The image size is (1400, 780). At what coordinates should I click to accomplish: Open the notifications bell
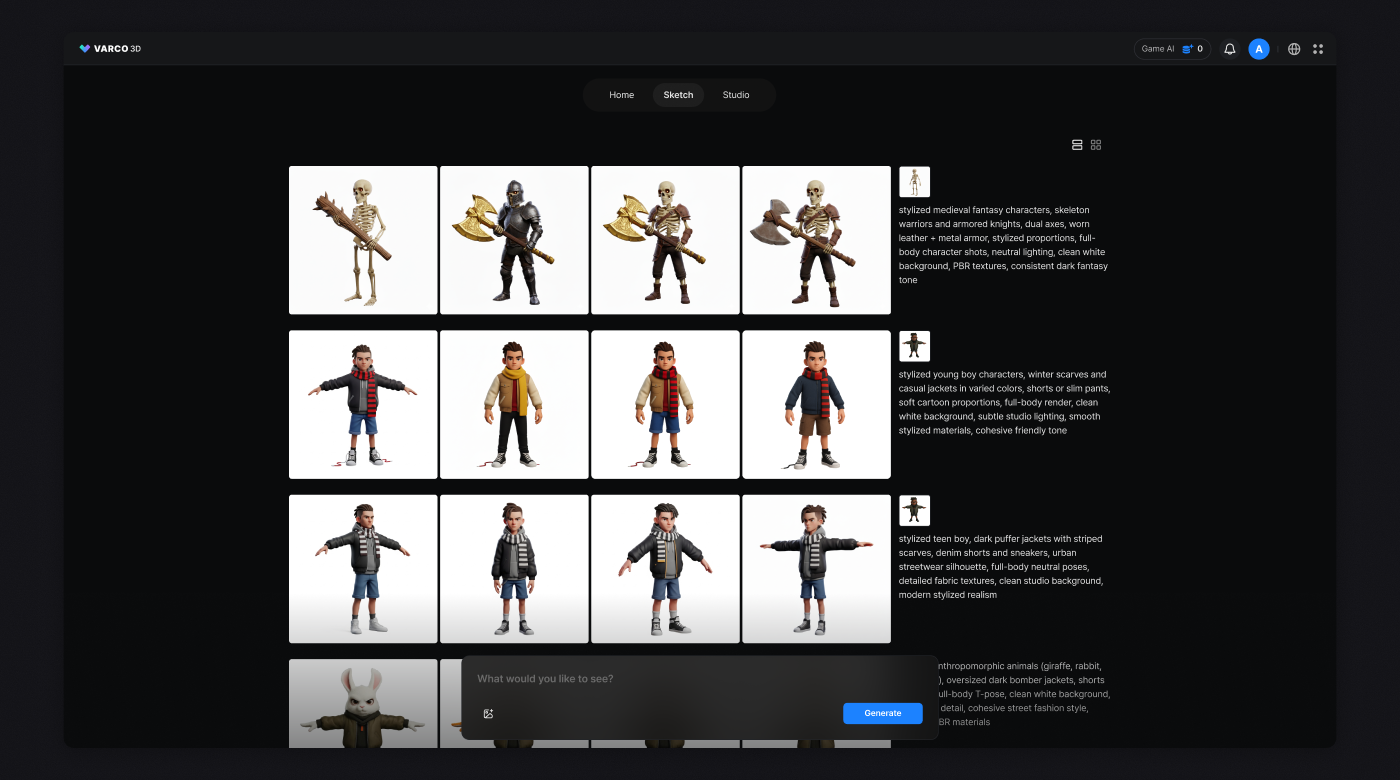pyautogui.click(x=1230, y=49)
